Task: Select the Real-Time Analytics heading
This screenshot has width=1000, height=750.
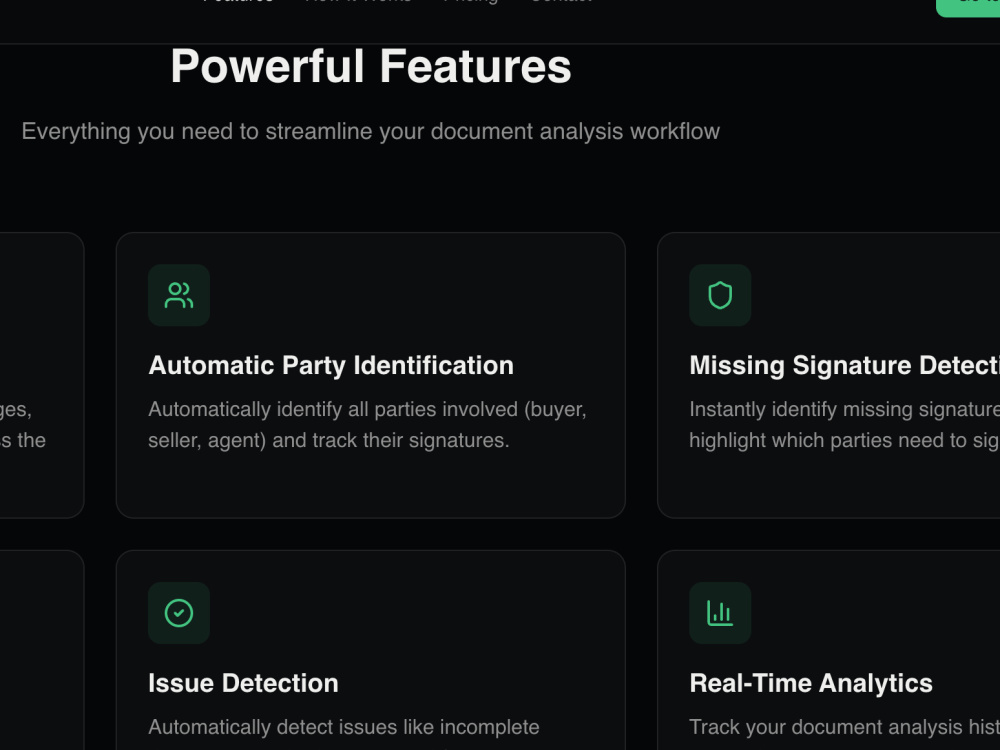Action: (811, 683)
